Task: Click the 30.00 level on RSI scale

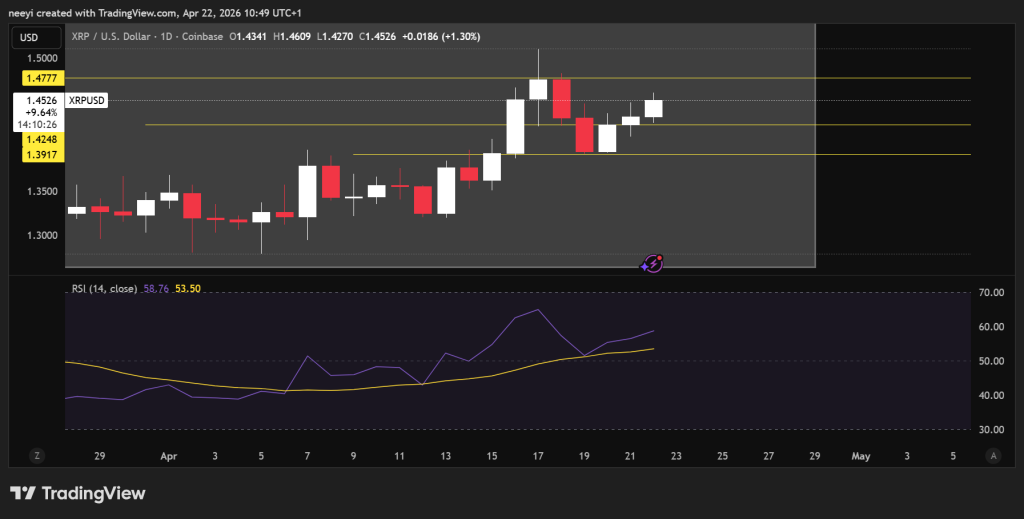Action: tap(992, 430)
